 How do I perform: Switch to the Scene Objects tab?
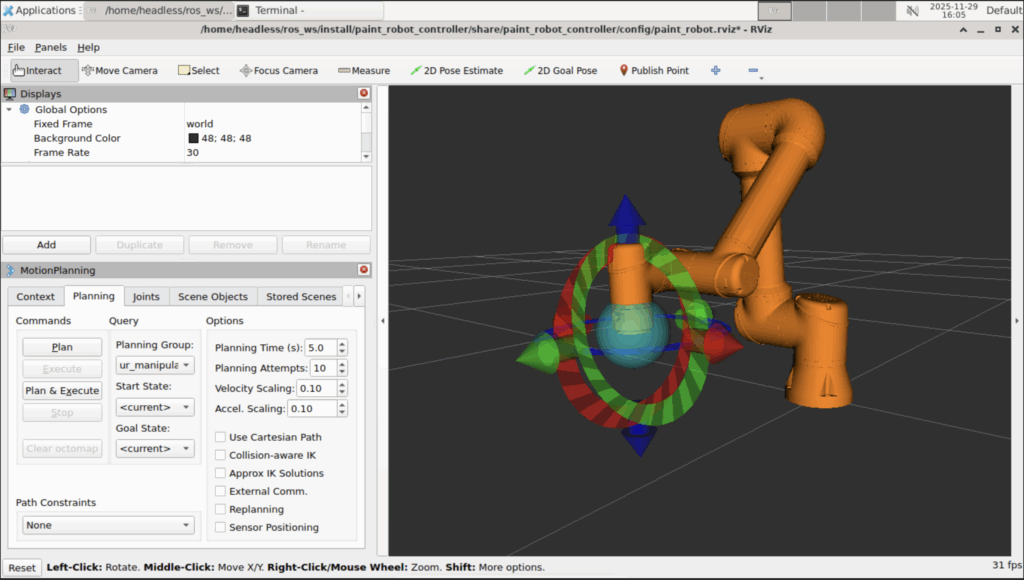click(x=212, y=297)
